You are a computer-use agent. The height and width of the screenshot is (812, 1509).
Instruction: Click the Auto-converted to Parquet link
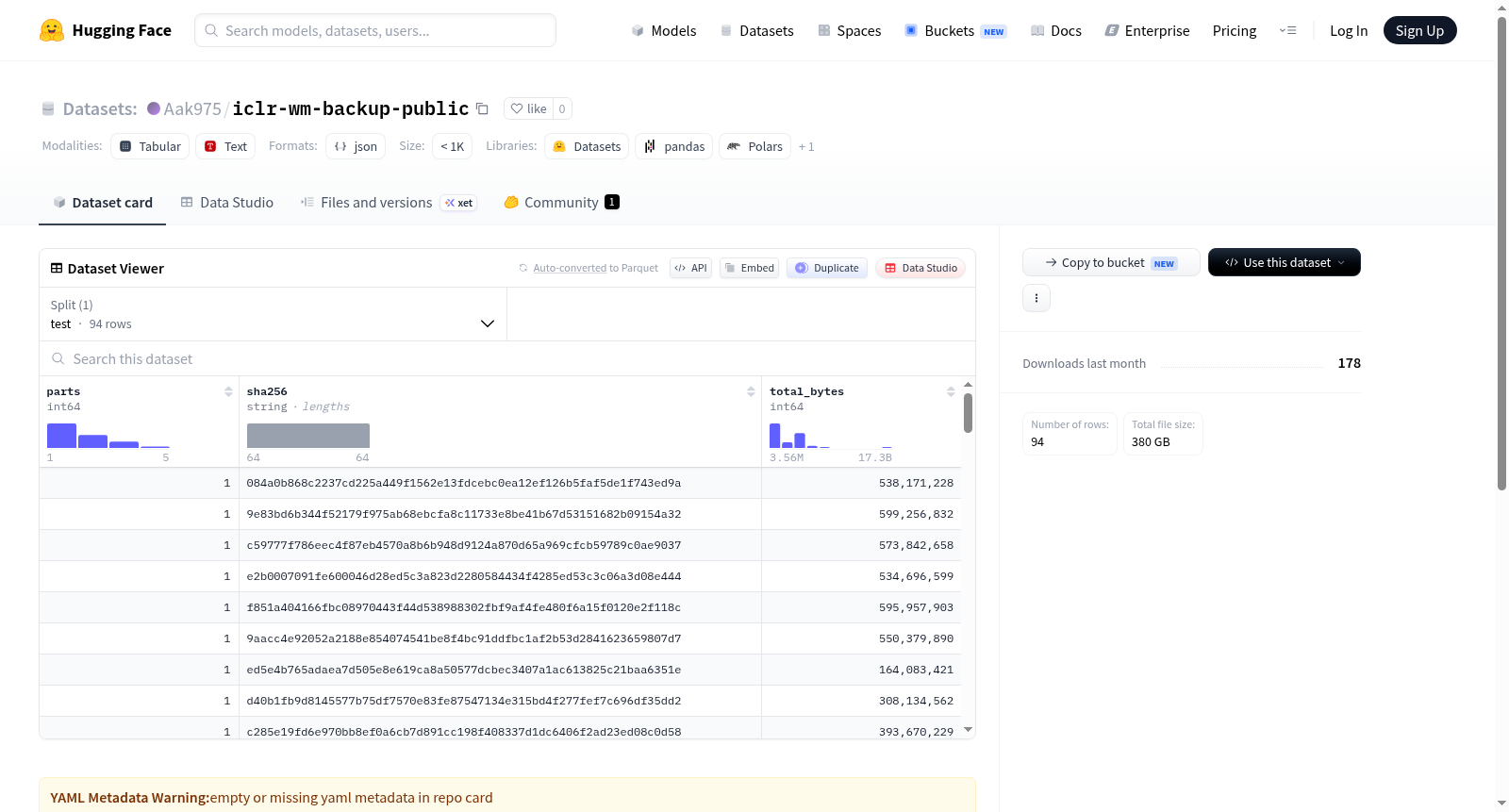pos(570,268)
